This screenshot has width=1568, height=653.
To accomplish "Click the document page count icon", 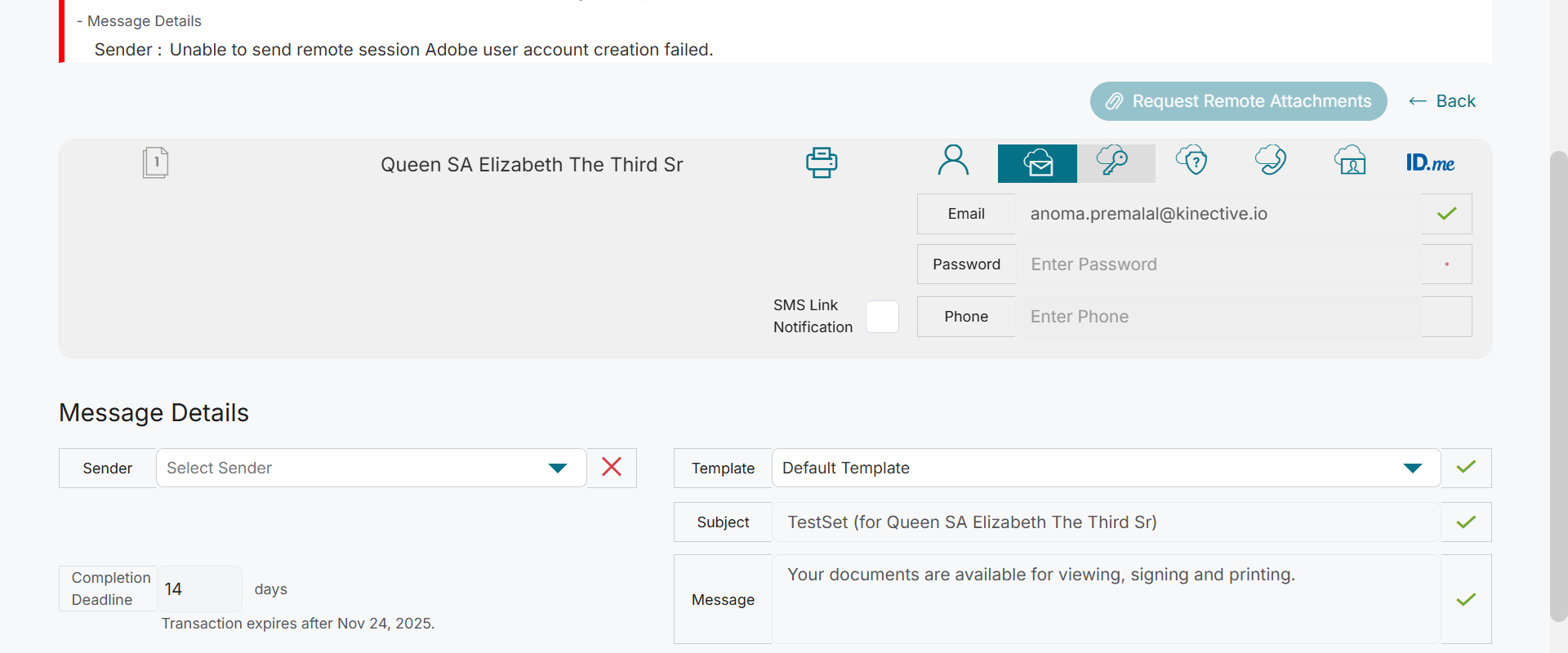I will point(155,162).
